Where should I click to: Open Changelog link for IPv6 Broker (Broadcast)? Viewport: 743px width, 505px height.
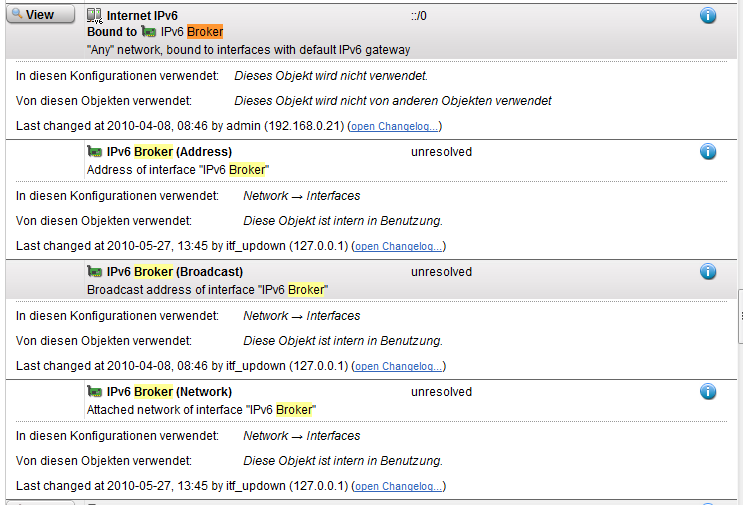[x=399, y=366]
